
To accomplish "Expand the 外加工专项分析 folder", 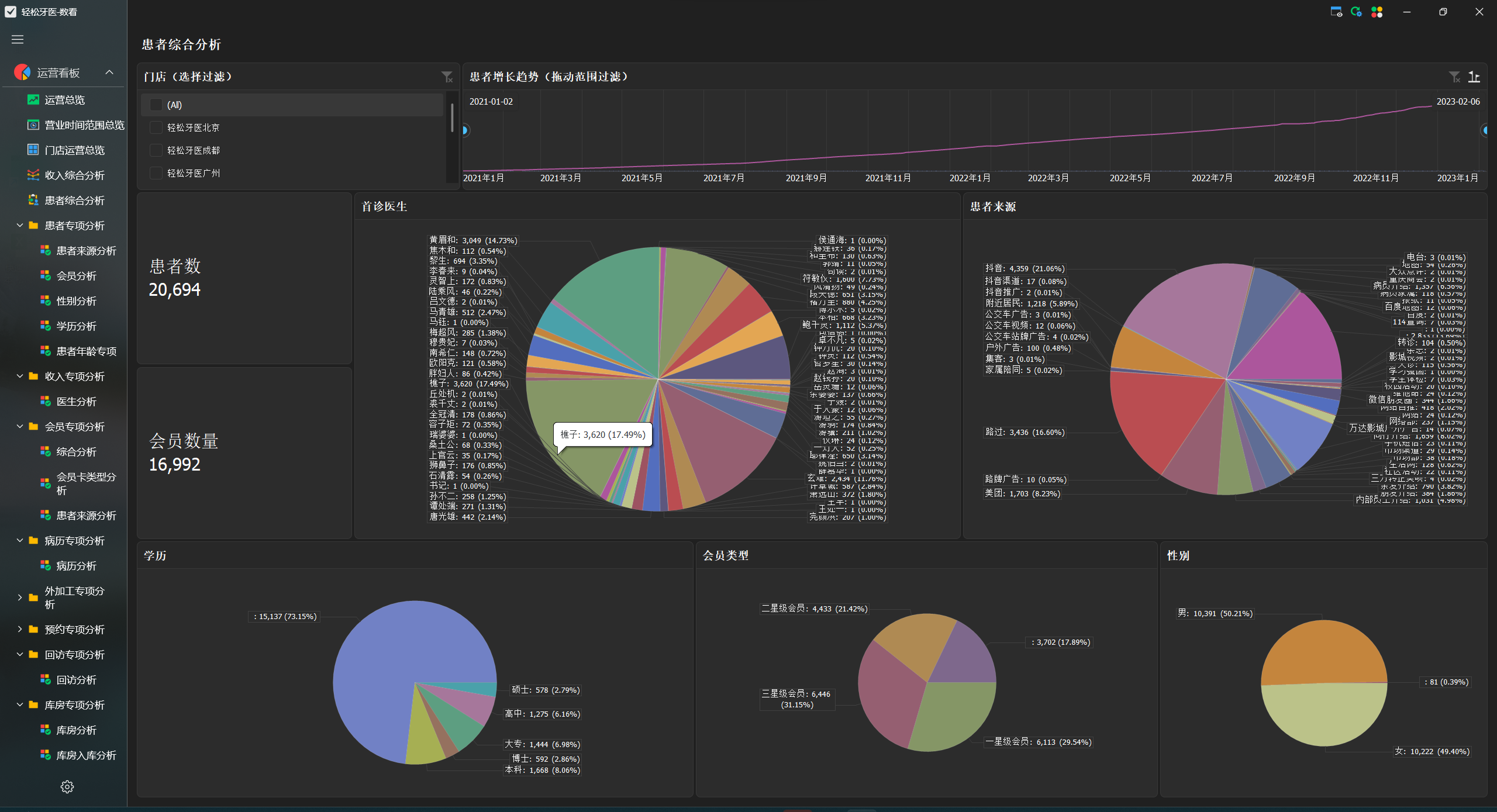I will [20, 597].
